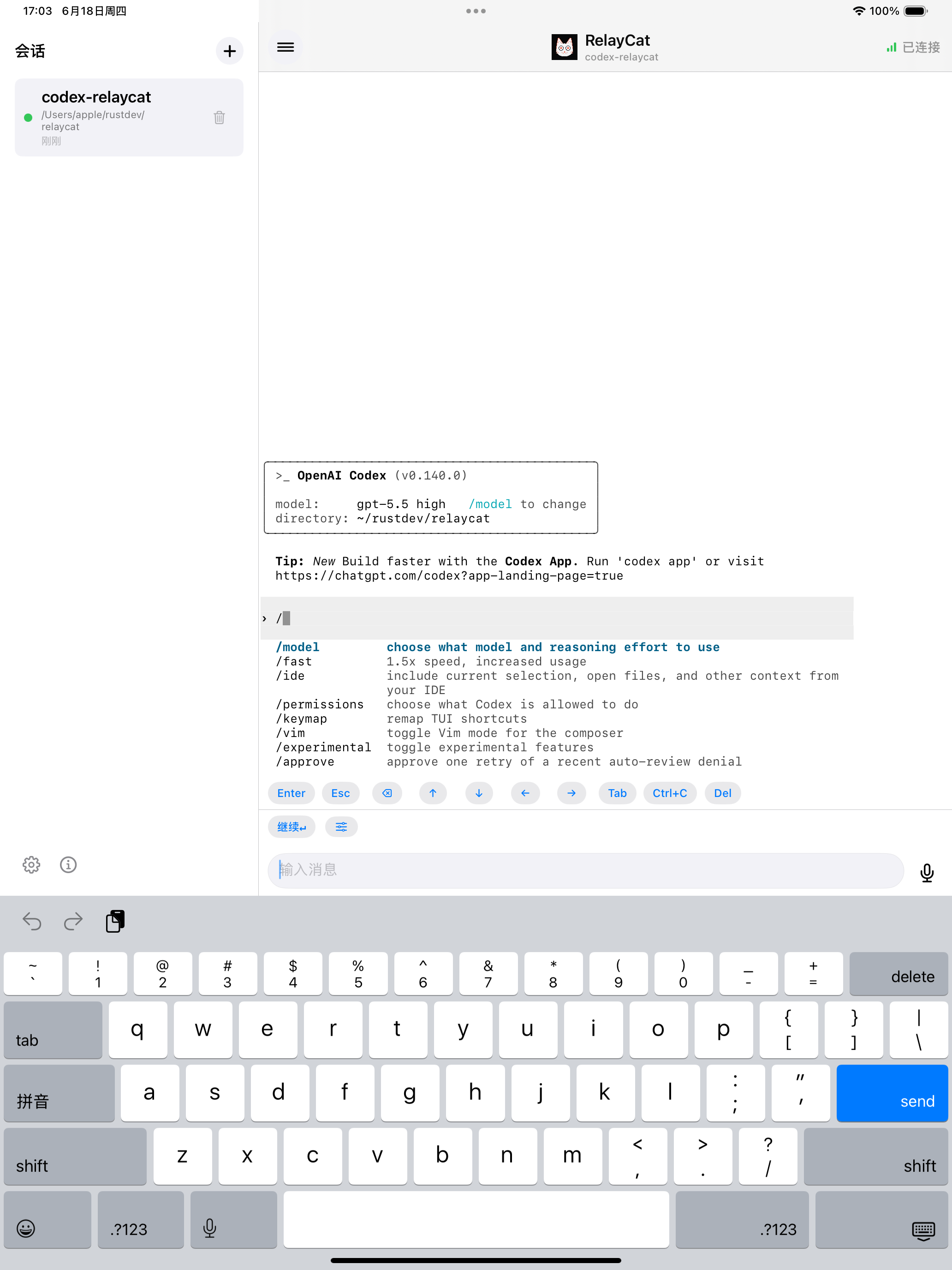
Task: Open settings gear in sidebar
Action: tap(31, 865)
